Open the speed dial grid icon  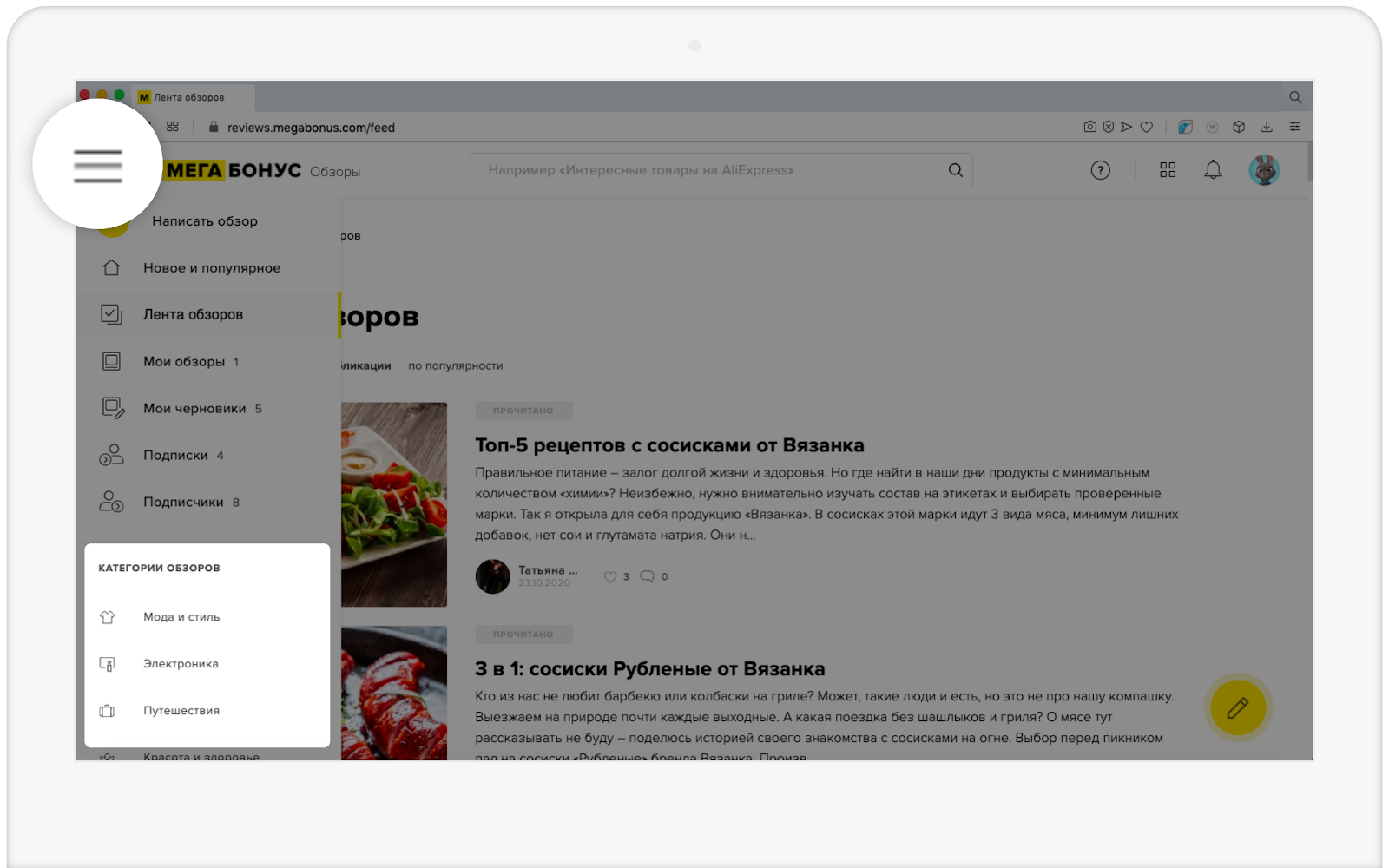[x=173, y=127]
